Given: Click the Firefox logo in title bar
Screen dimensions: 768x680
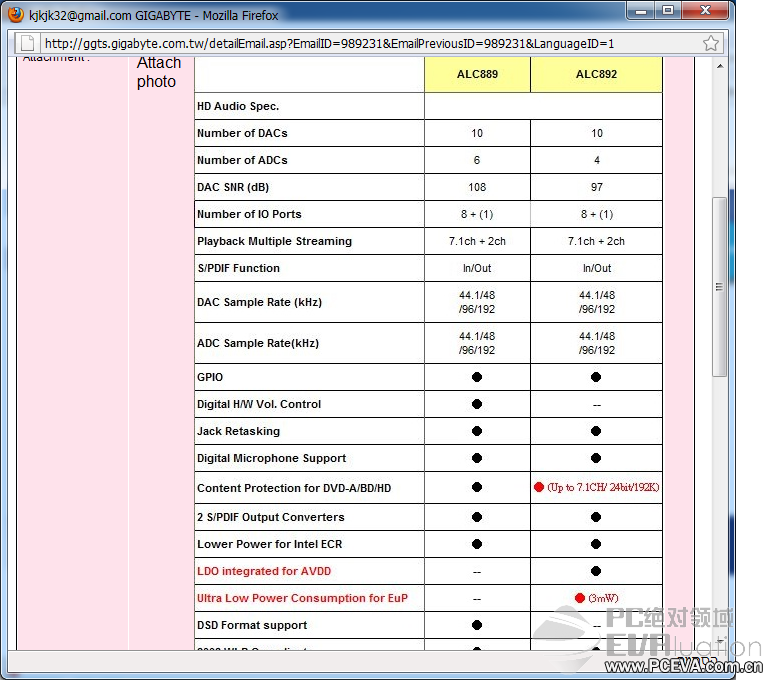Looking at the screenshot, I should pyautogui.click(x=15, y=15).
